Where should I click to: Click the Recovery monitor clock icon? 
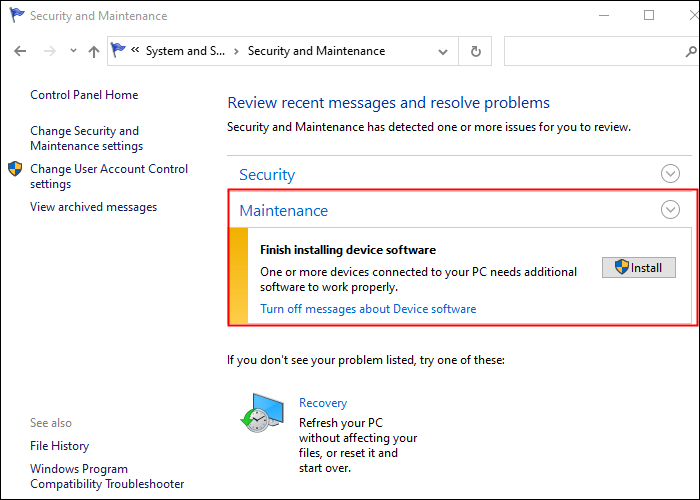pos(262,412)
